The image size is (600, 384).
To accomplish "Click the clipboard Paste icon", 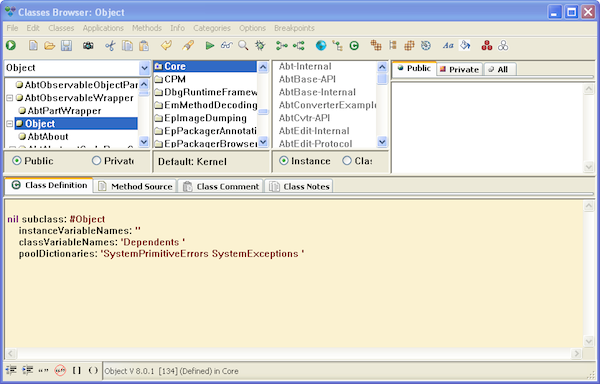I will click(144, 46).
